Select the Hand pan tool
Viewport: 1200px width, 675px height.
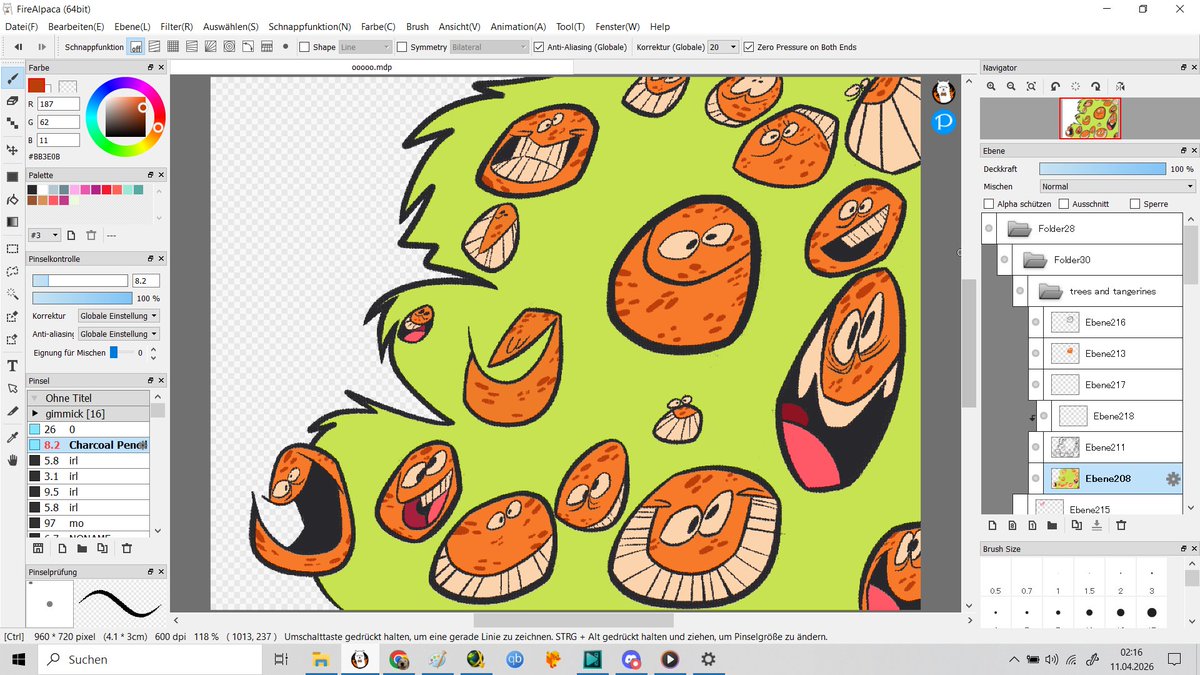coord(12,460)
